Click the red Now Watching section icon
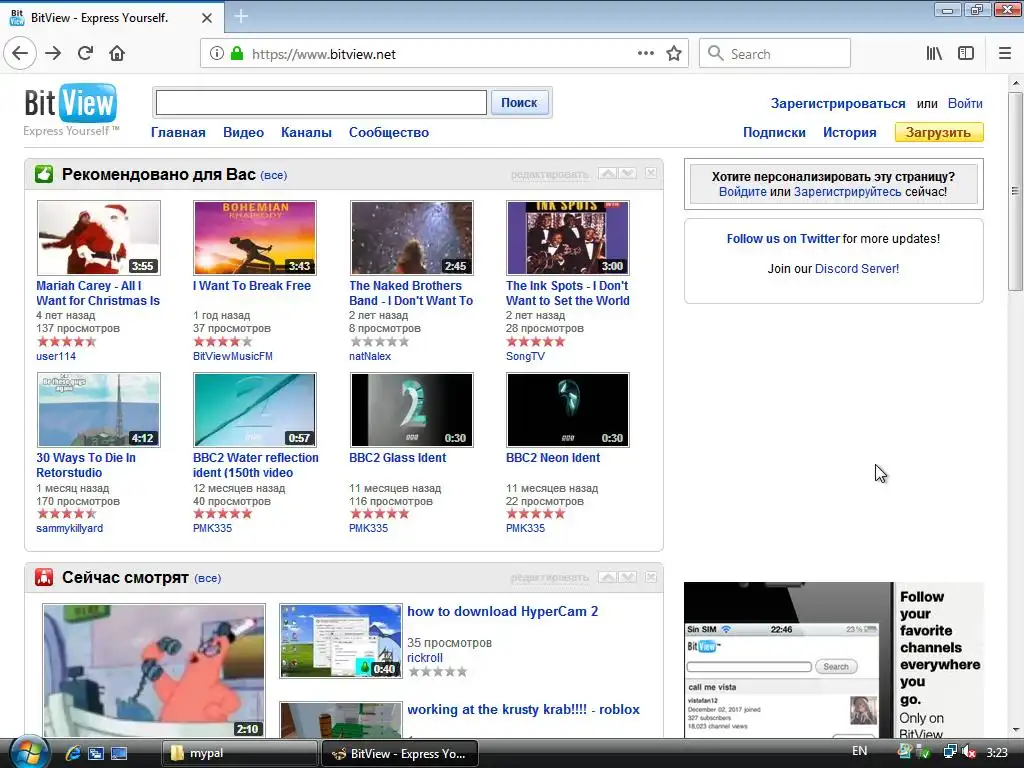 click(x=44, y=577)
